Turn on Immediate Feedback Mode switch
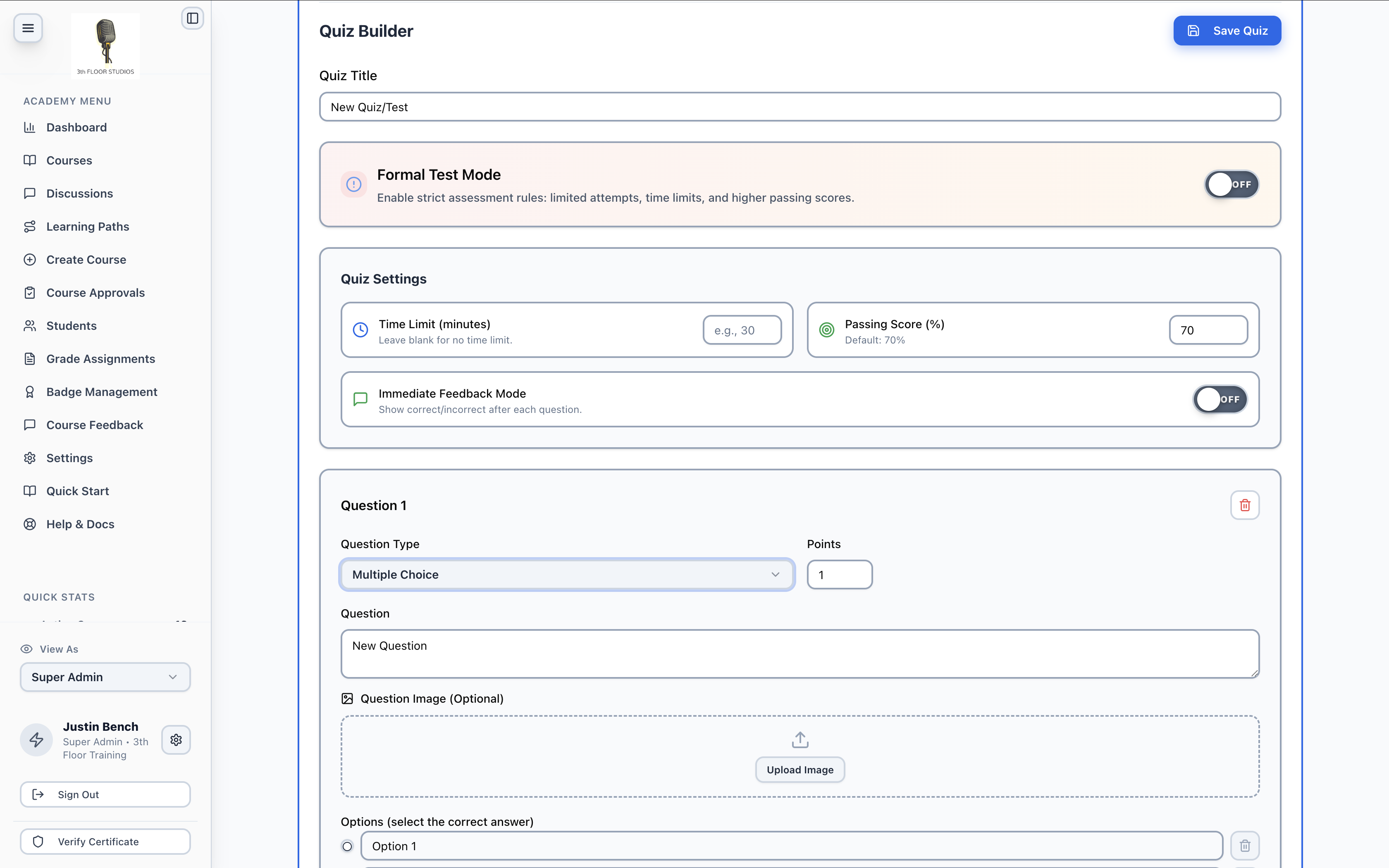 [1220, 399]
